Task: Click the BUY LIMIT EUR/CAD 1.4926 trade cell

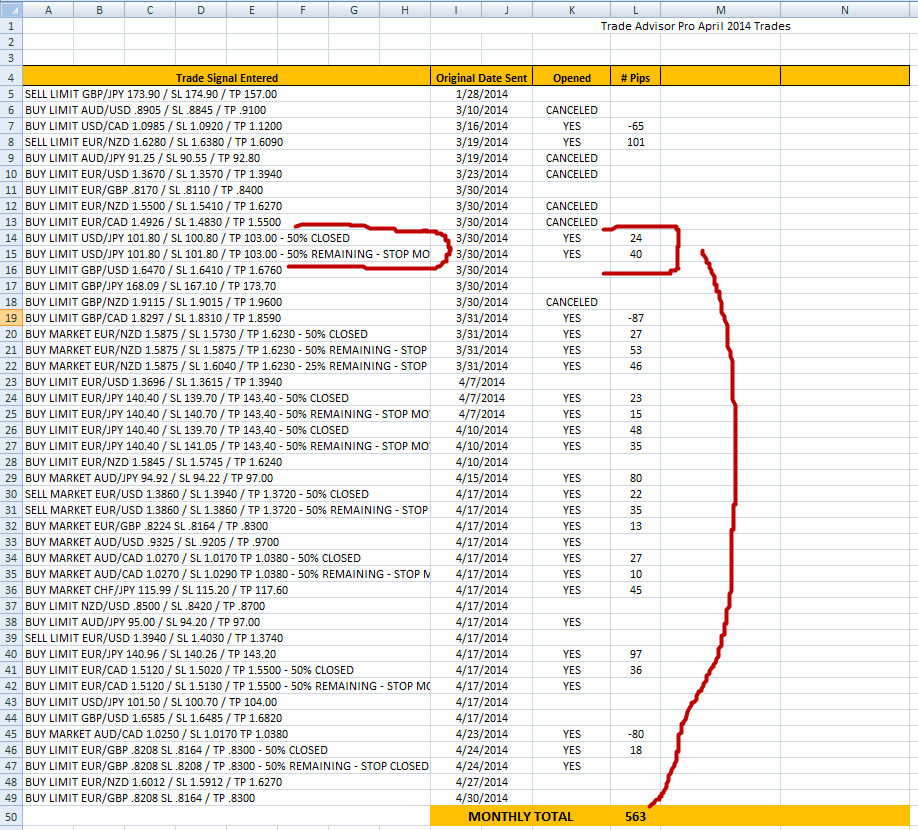Action: point(227,222)
